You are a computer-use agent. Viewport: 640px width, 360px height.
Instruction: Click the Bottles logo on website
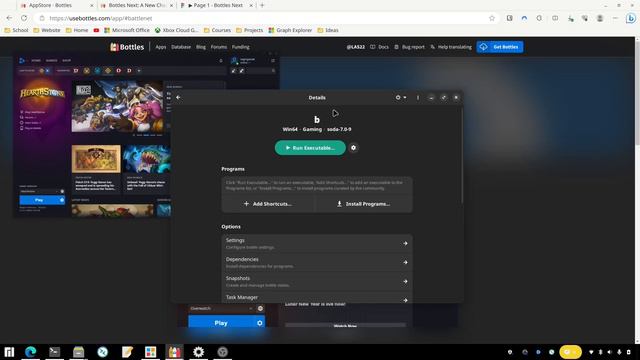(x=127, y=47)
